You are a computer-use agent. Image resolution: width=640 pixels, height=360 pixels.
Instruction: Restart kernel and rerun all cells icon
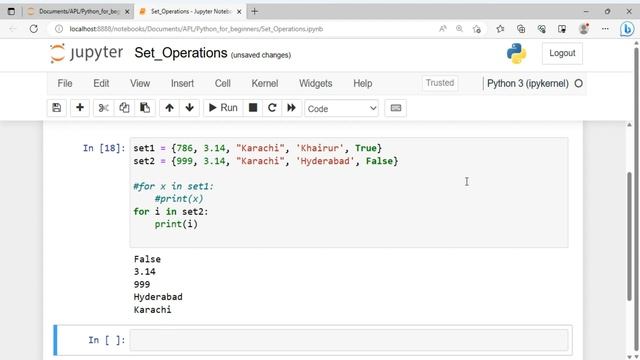291,108
